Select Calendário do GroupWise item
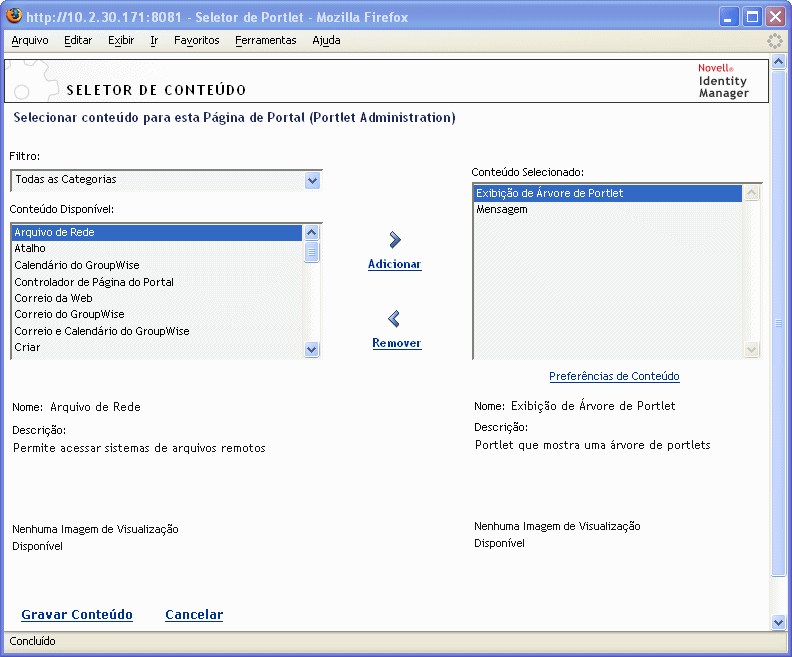This screenshot has height=657, width=792. 157,265
